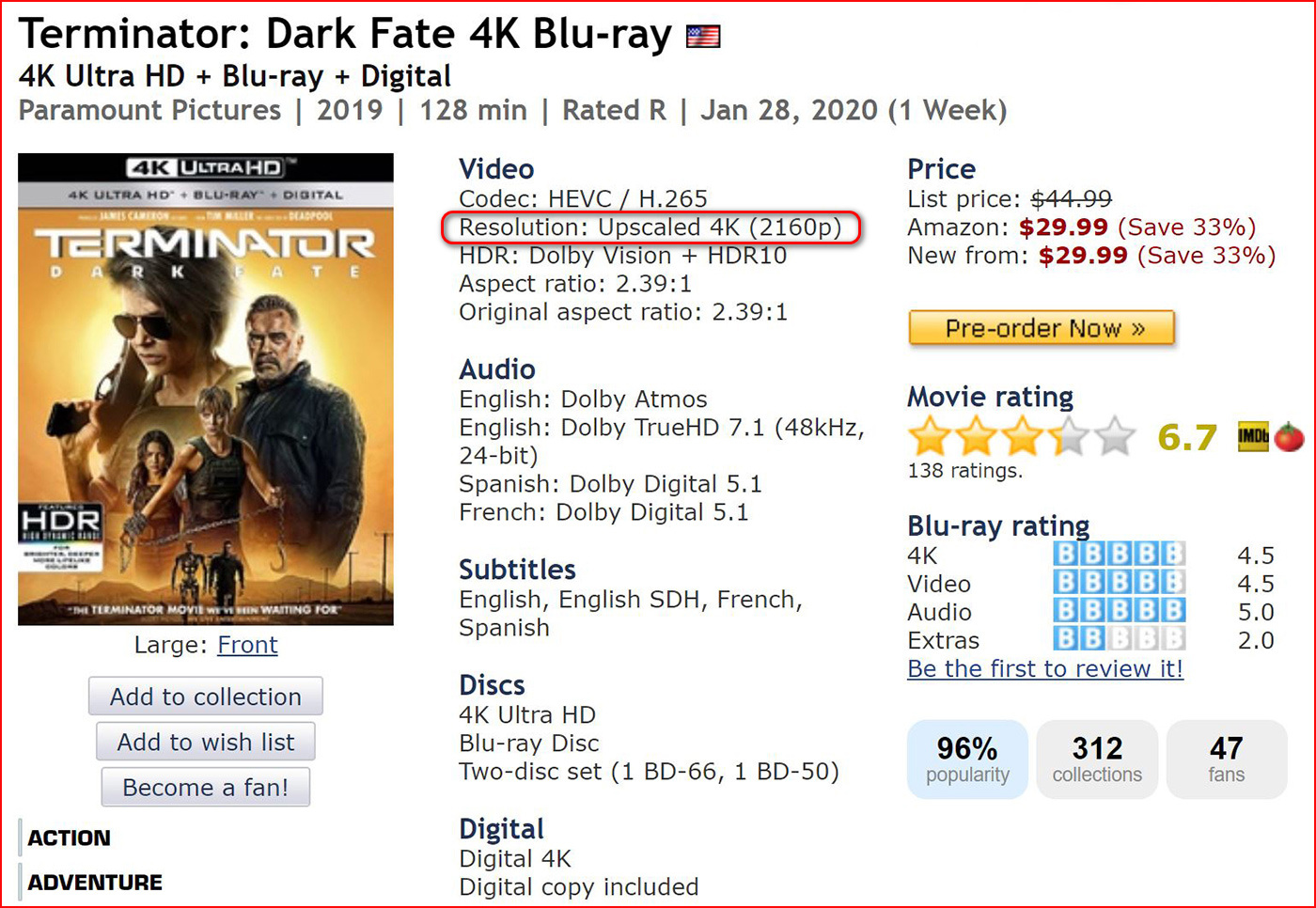1316x908 pixels.
Task: Click the 312 collections box
Action: pos(1097,759)
